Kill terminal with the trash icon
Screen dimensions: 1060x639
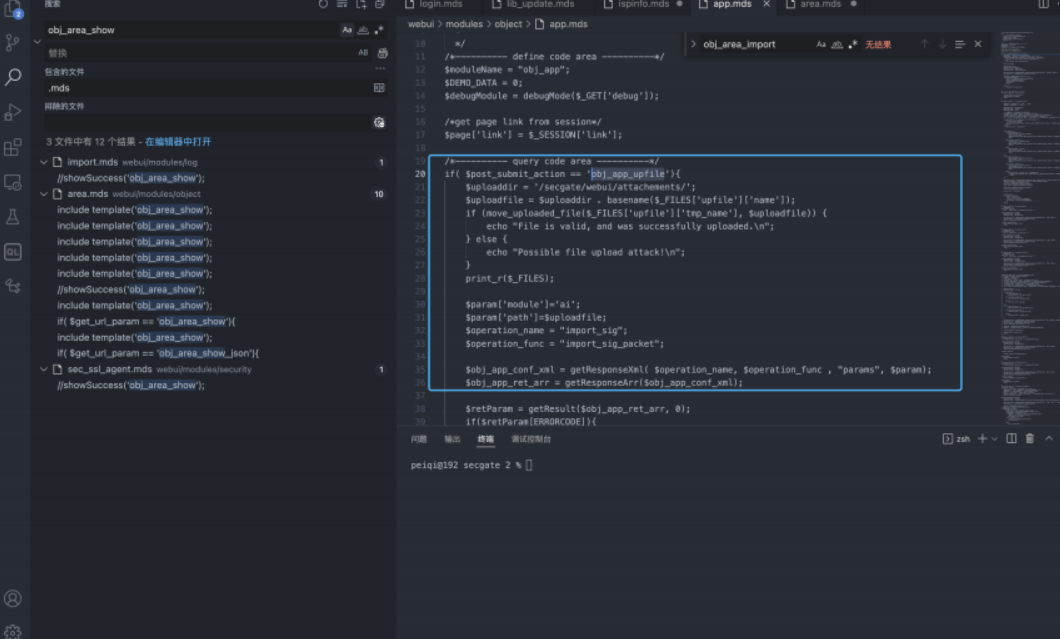[1029, 439]
